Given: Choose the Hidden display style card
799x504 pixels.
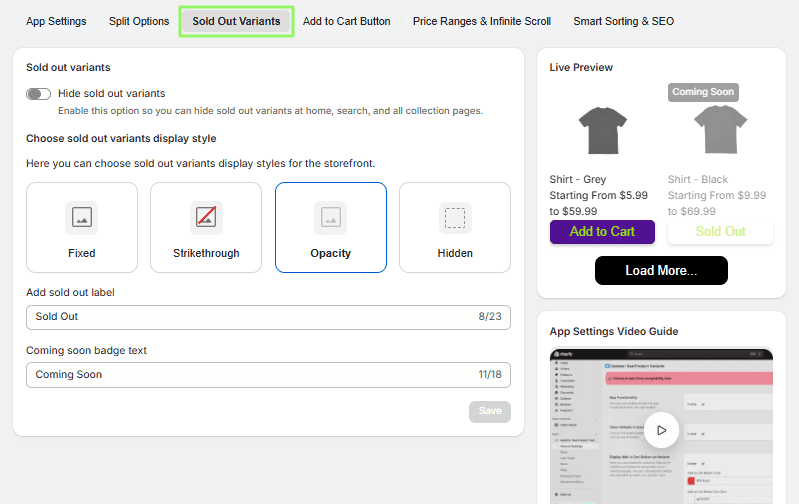Looking at the screenshot, I should [455, 227].
